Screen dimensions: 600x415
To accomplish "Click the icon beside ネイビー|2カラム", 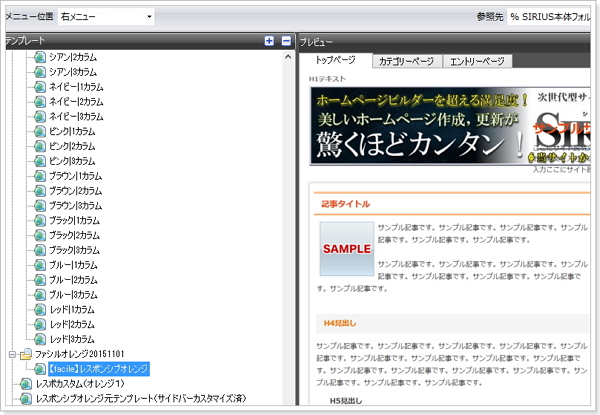I will 40,102.
